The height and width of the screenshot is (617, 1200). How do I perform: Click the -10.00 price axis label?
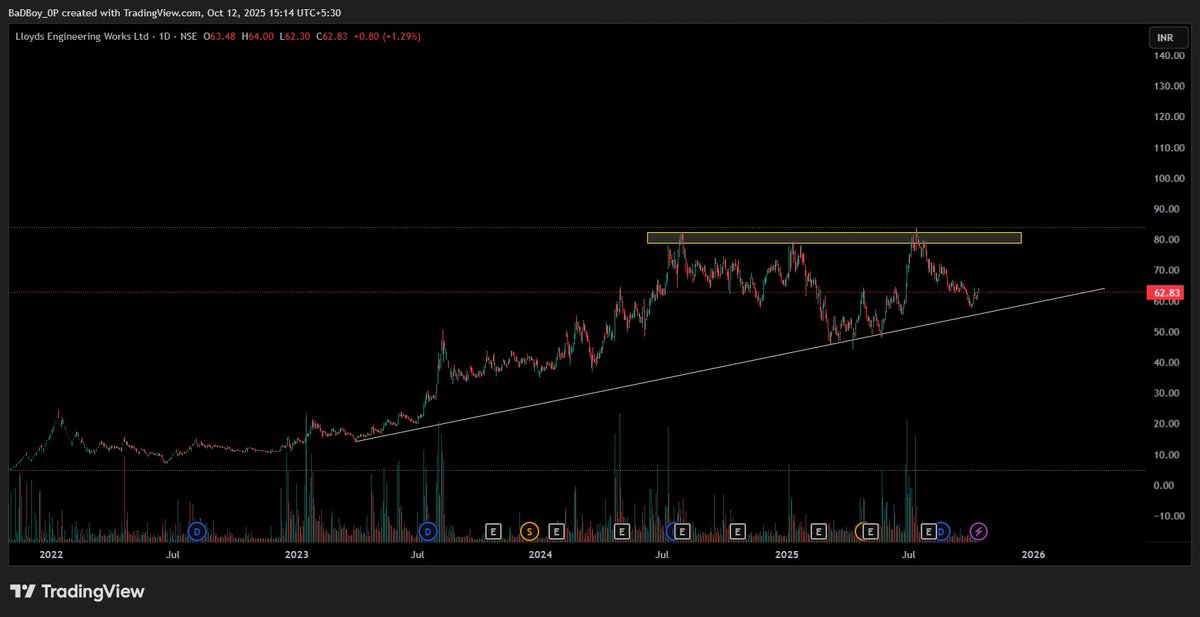point(1167,517)
